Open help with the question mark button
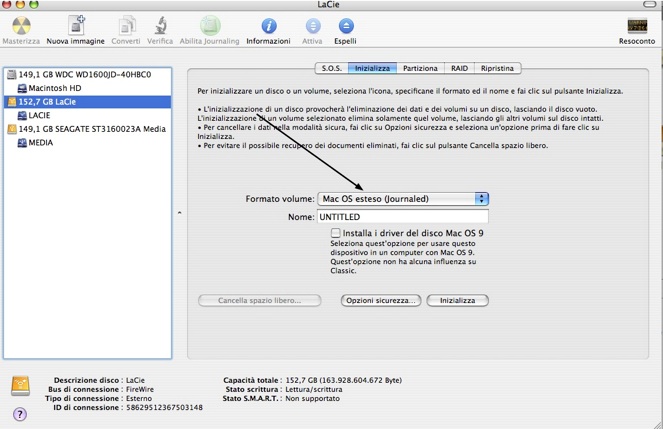Viewport: 663px width, 429px height. 20,414
